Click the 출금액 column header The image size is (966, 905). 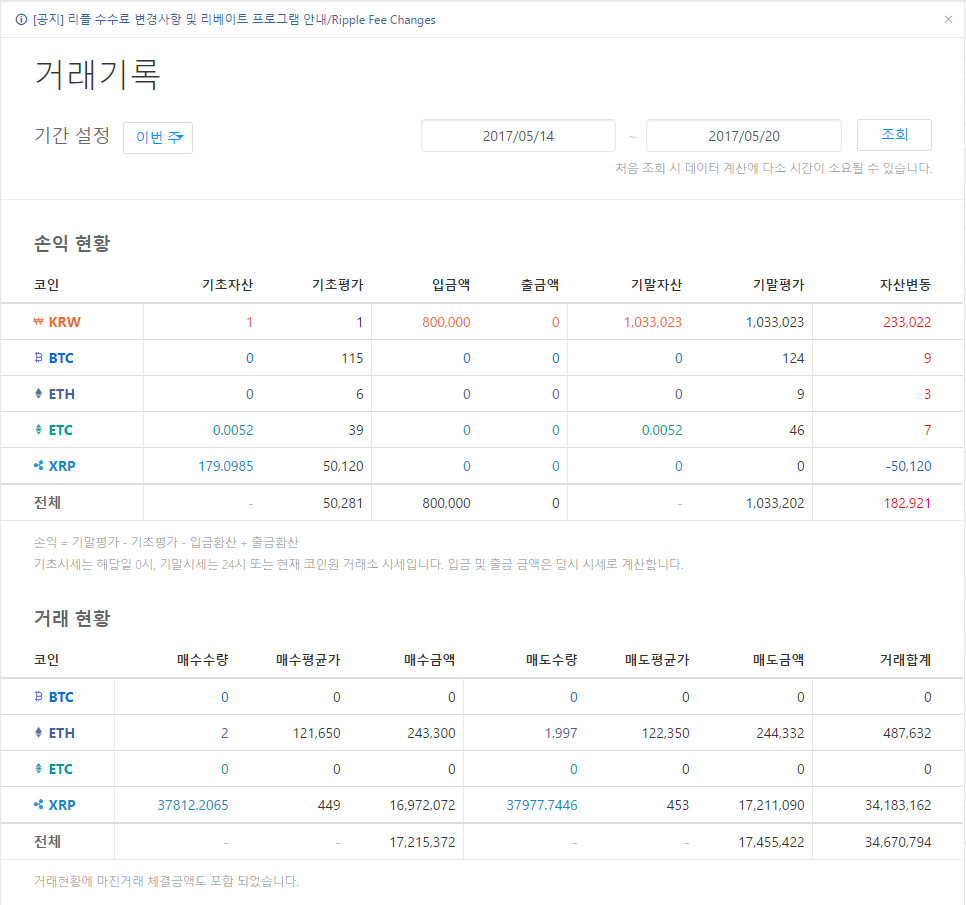[x=540, y=285]
